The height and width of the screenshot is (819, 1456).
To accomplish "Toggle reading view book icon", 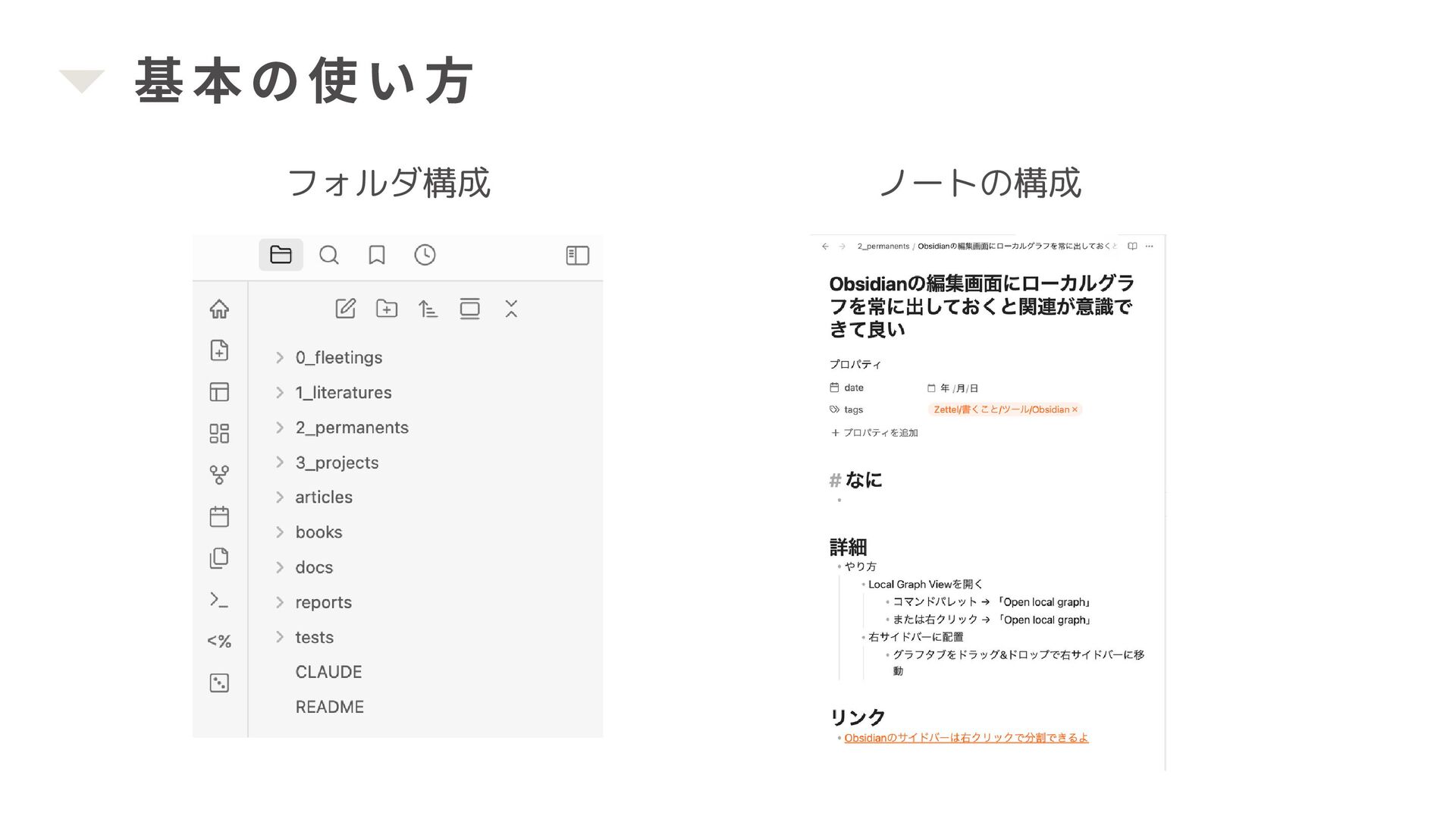I will click(1132, 246).
